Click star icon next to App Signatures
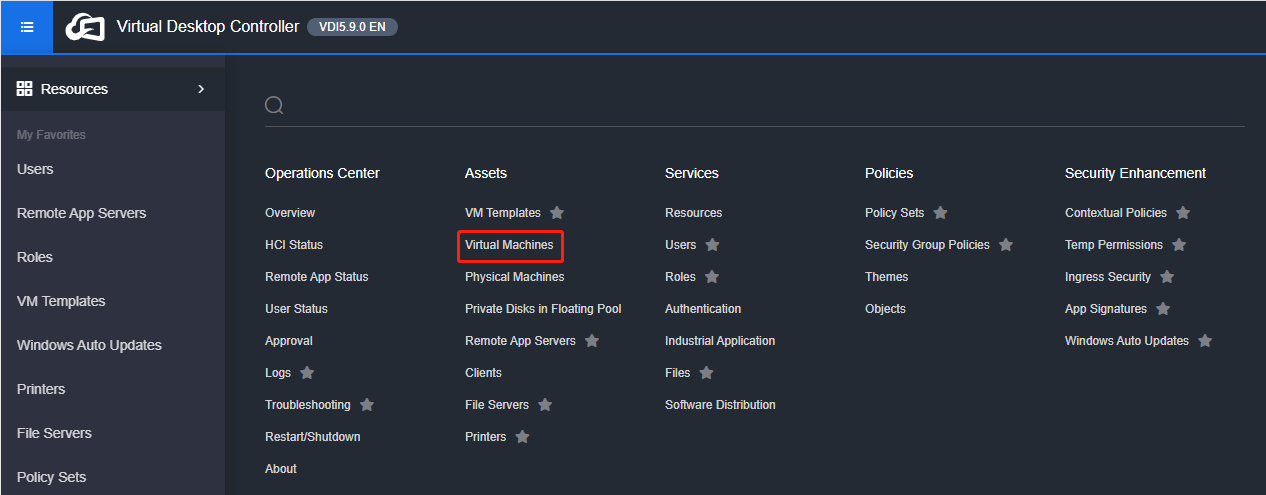 click(x=1163, y=309)
